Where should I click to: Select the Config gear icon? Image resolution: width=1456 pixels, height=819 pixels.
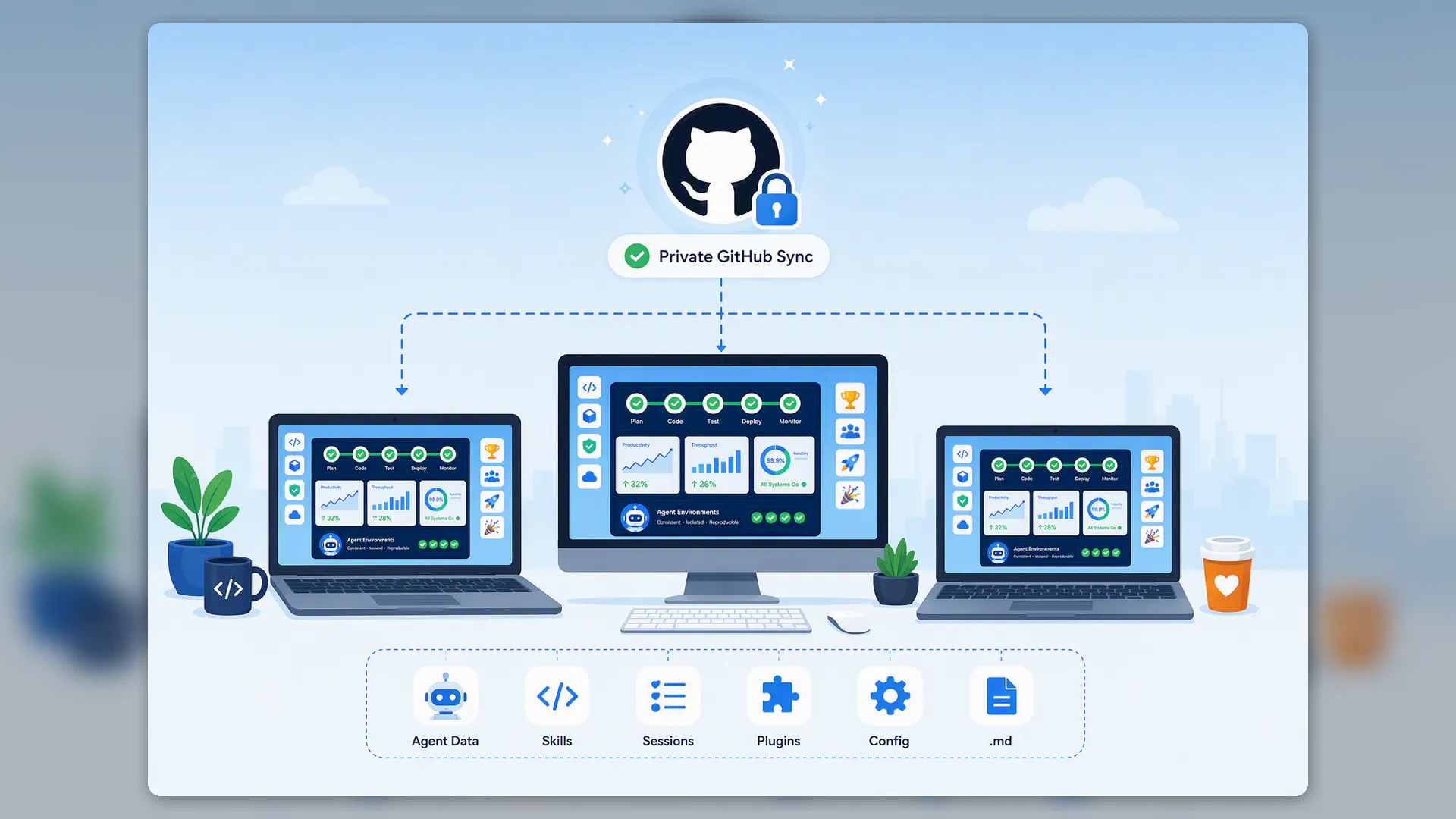(890, 695)
